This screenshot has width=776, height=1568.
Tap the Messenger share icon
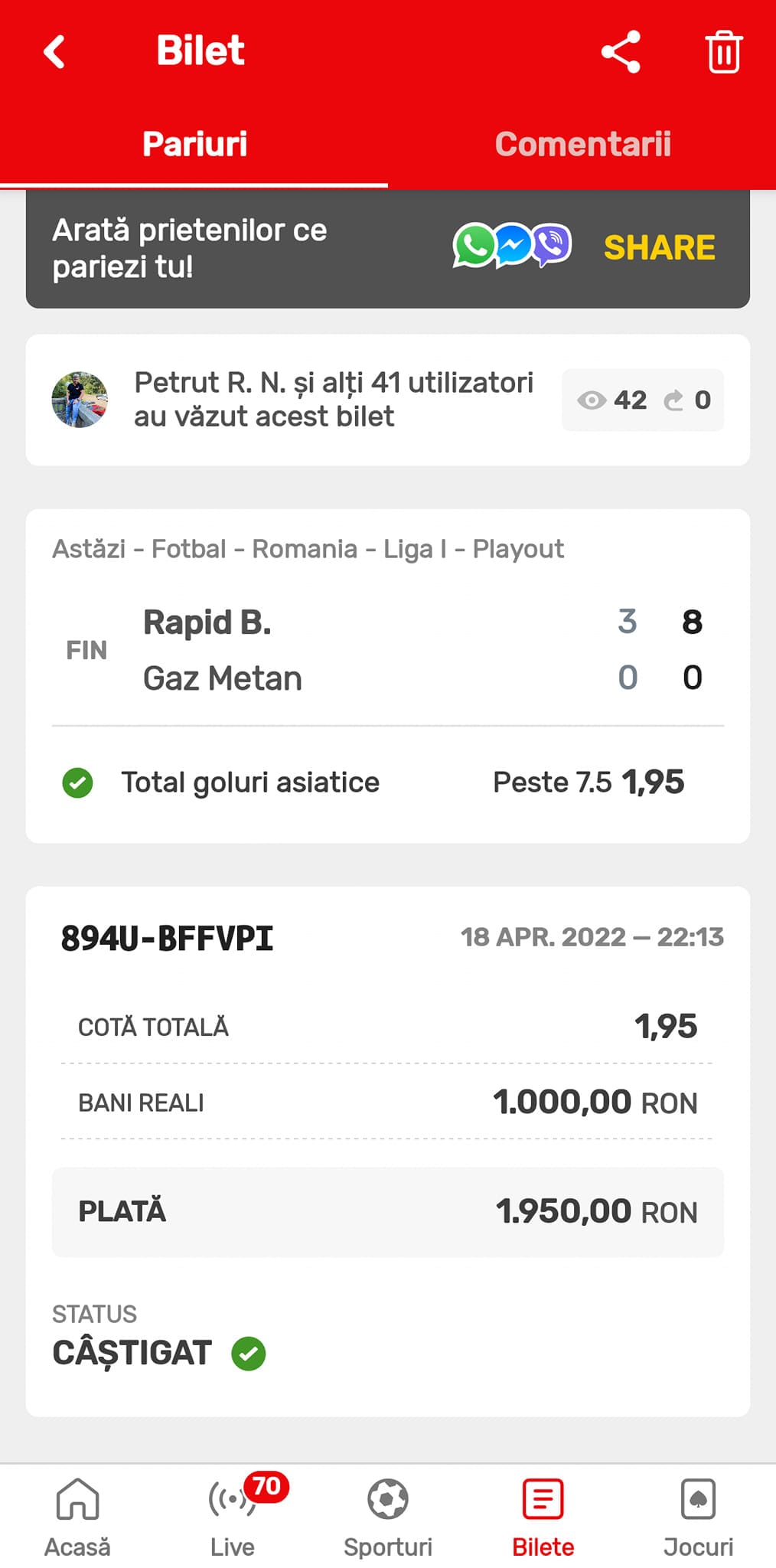tap(514, 247)
